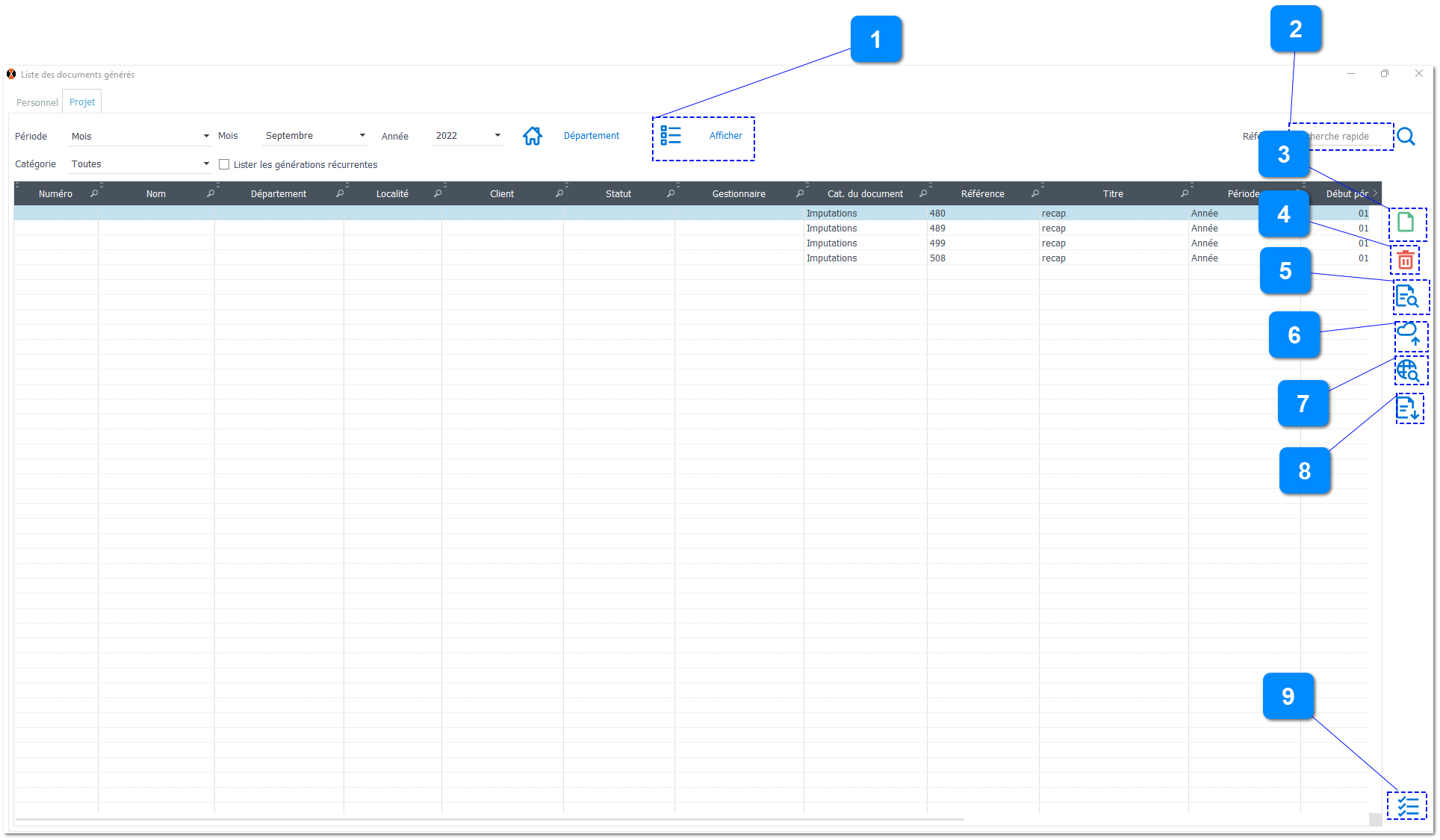Click the Afficher button text
Viewport: 1440px width, 840px height.
725,136
